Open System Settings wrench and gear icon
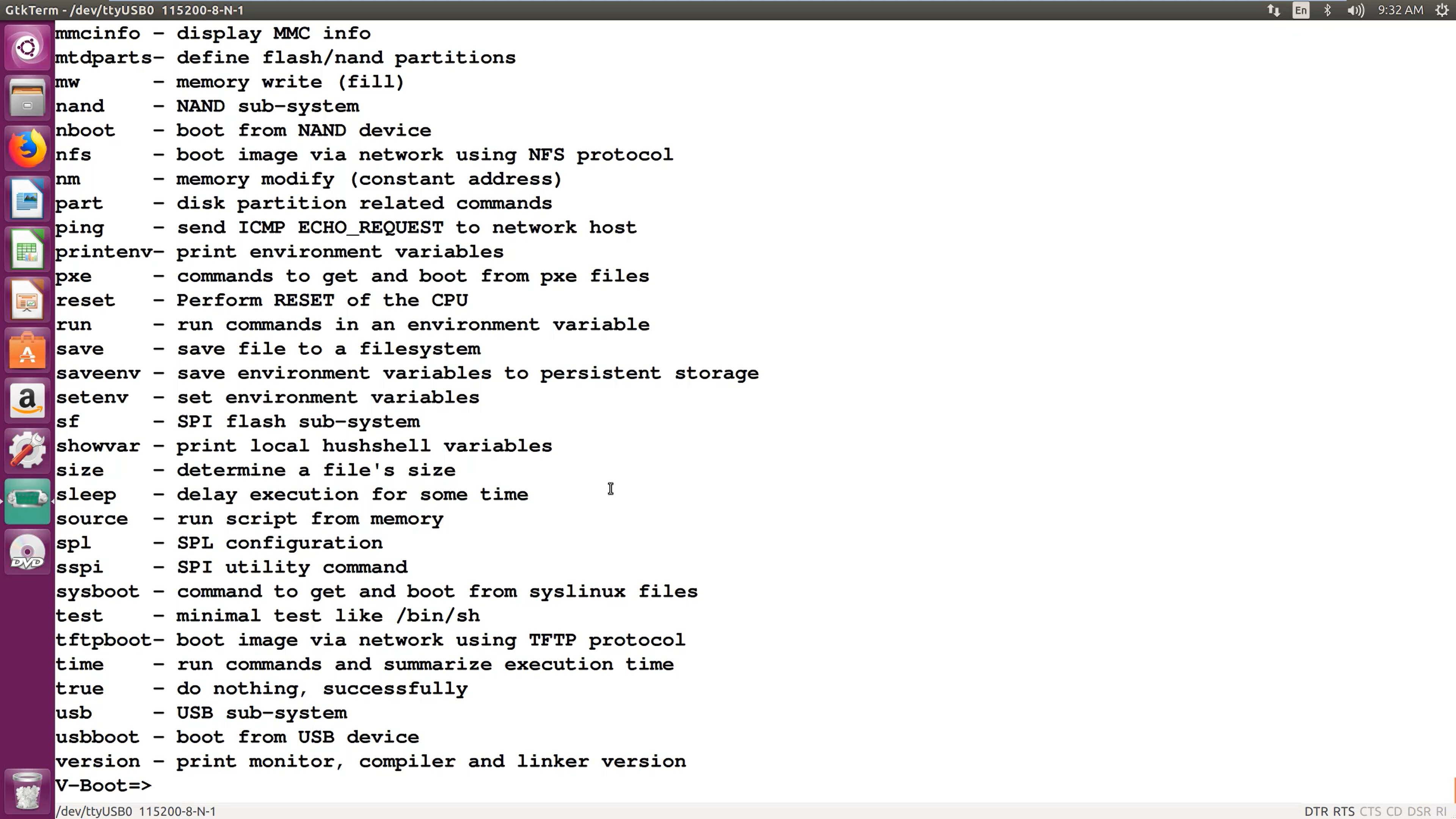The width and height of the screenshot is (1456, 819). coord(27,451)
